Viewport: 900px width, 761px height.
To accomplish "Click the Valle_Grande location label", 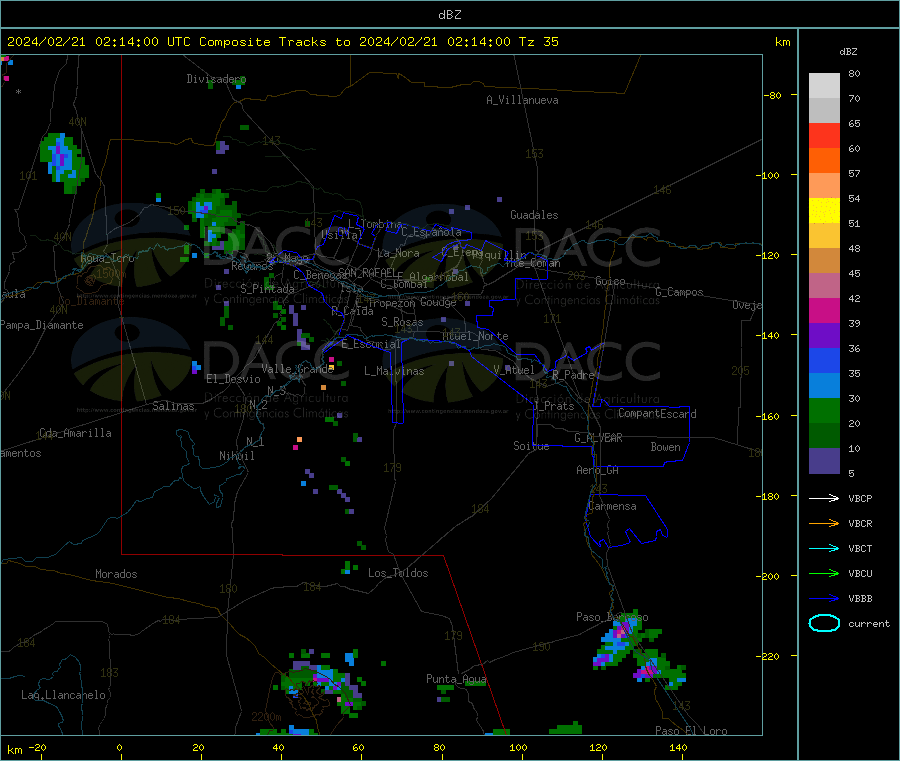I will (x=297, y=369).
